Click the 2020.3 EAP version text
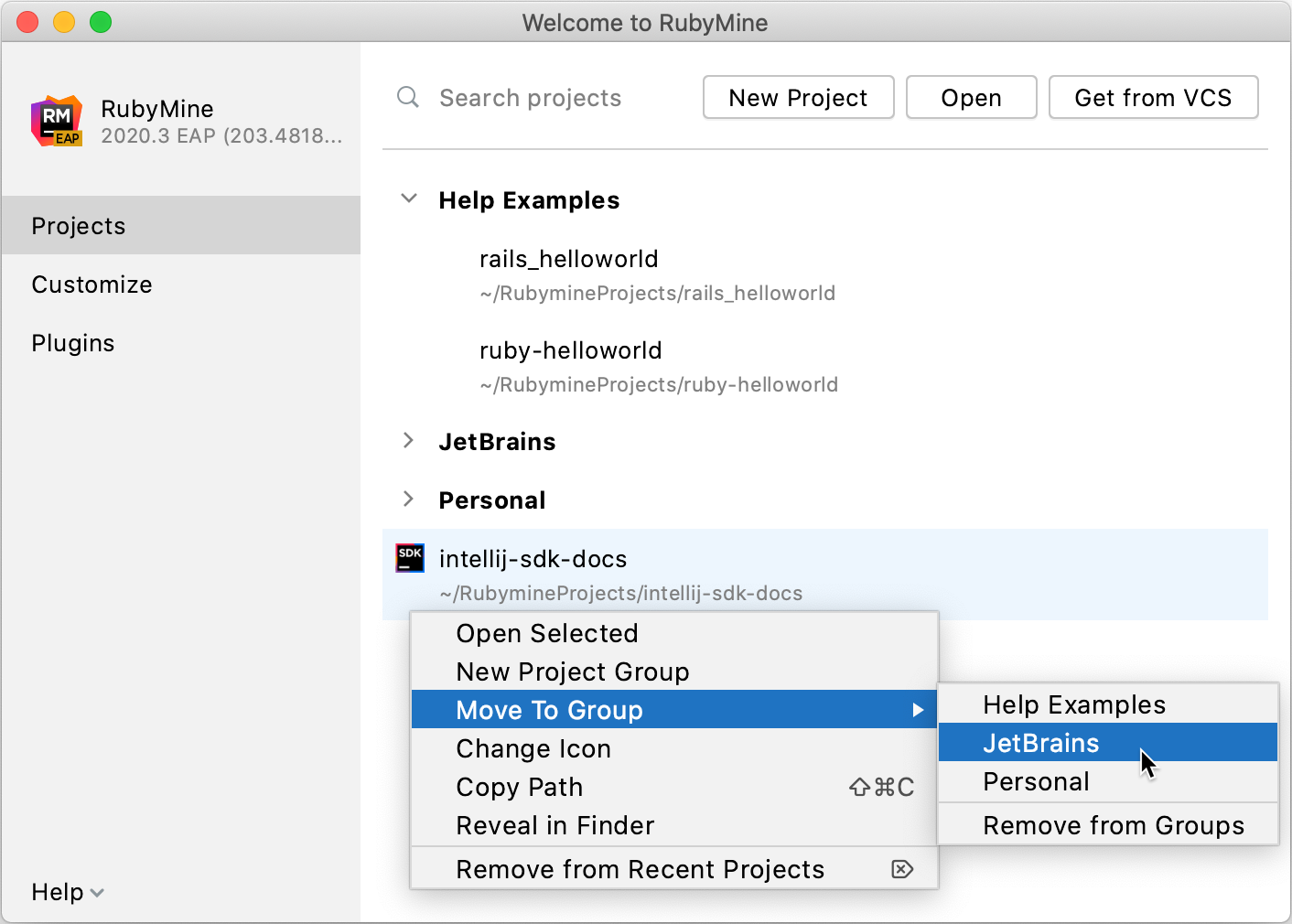The image size is (1292, 924). [x=221, y=135]
